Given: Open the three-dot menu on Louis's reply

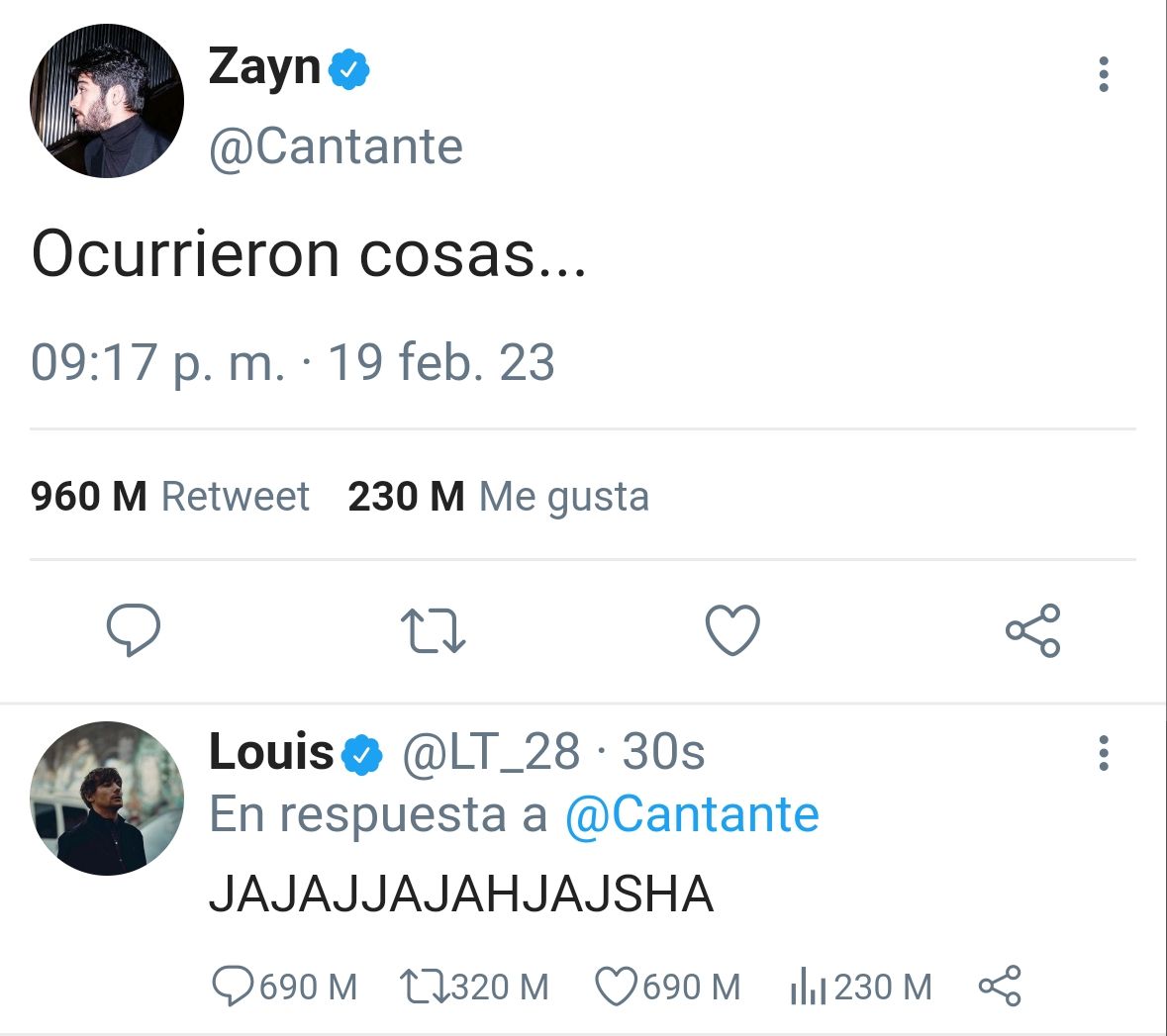Looking at the screenshot, I should coord(1104,752).
